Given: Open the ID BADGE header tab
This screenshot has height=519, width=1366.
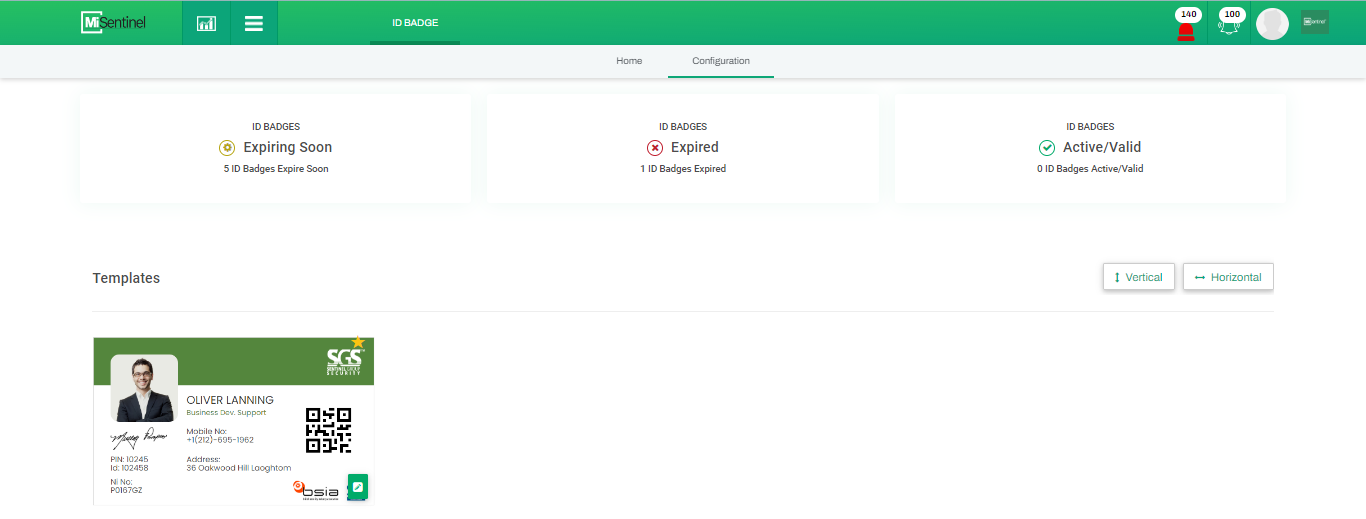Looking at the screenshot, I should tap(415, 22).
